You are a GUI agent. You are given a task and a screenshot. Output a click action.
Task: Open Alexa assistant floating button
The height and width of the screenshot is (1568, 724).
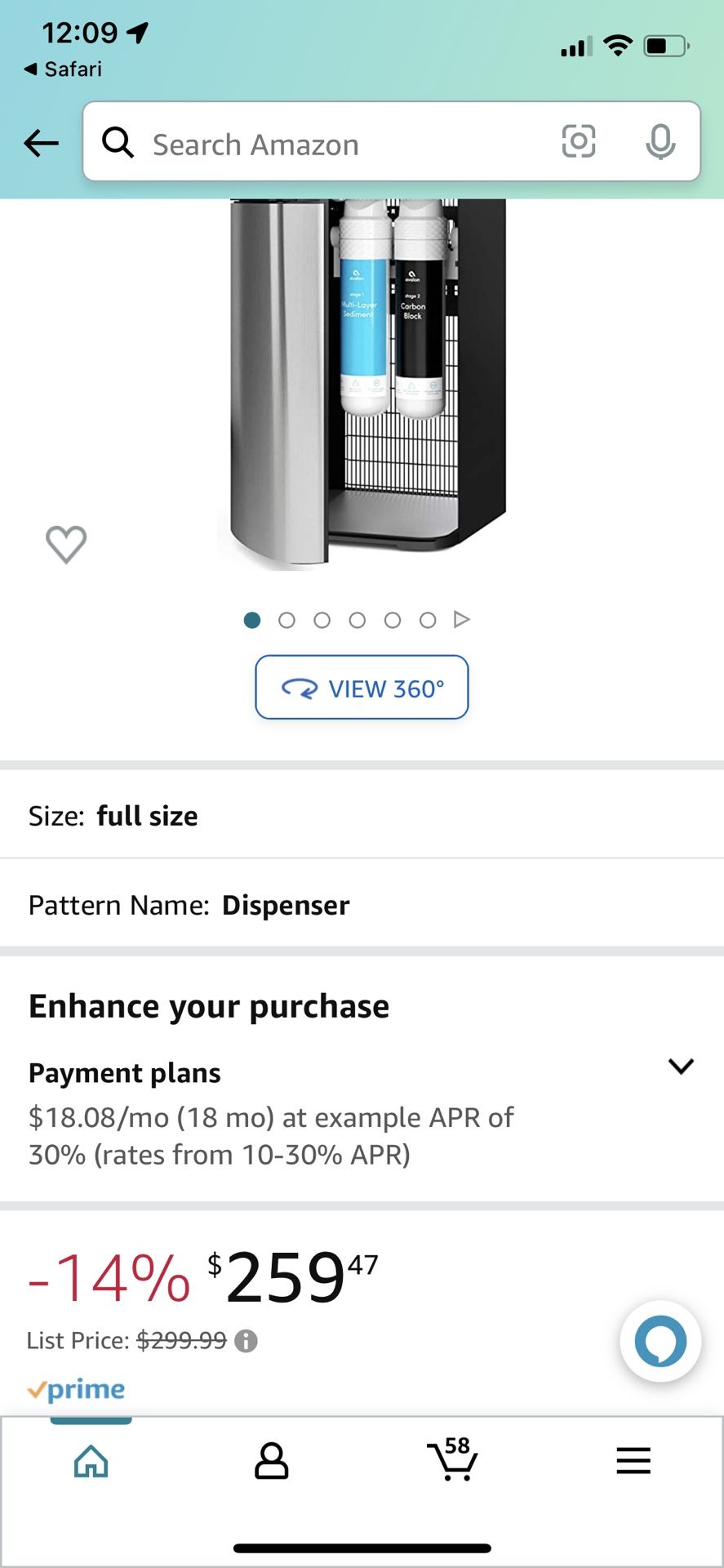[660, 1341]
